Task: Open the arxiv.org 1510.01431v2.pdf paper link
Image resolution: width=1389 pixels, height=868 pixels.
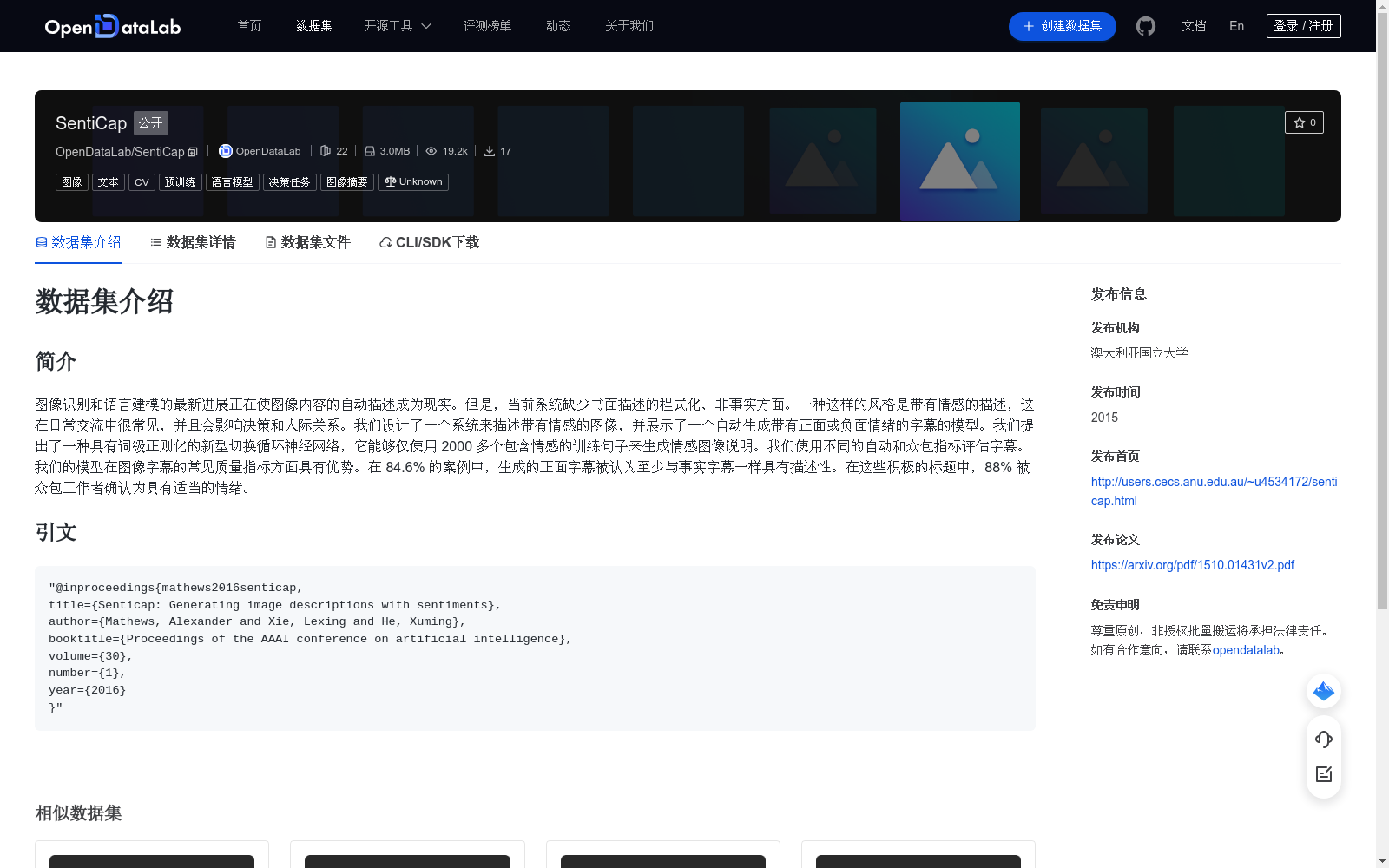Action: point(1193,565)
